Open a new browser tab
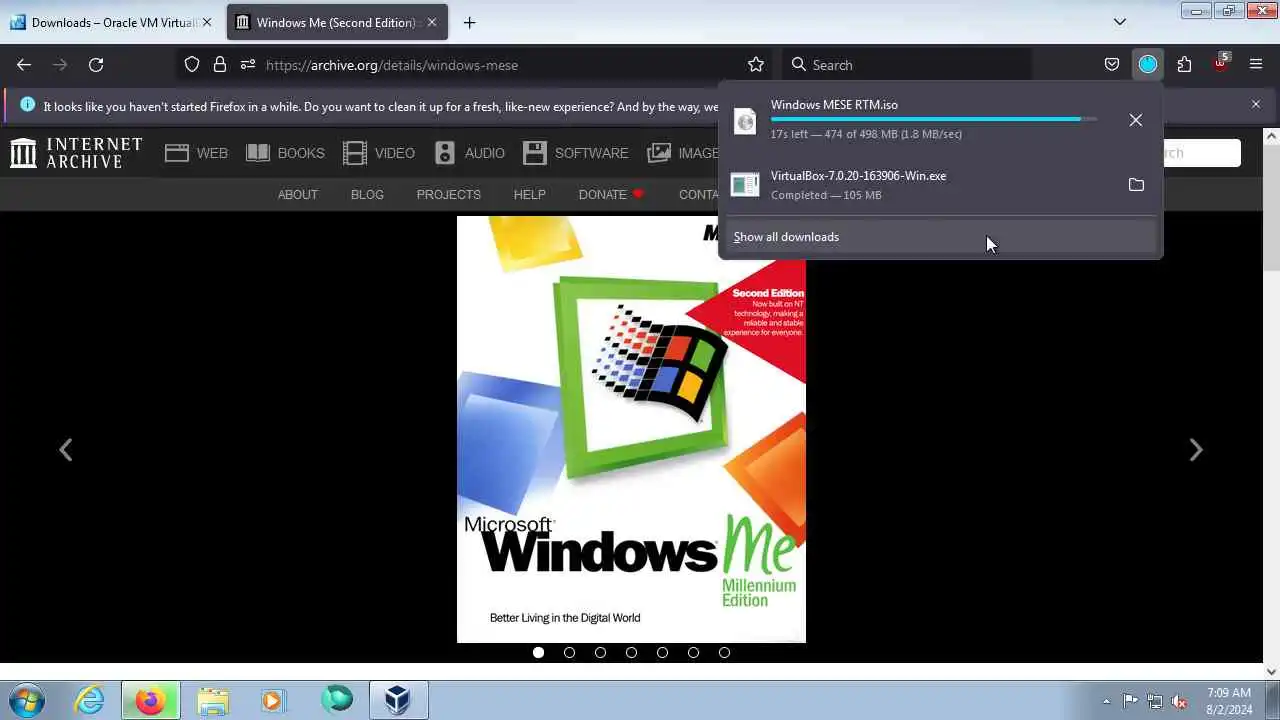1280x720 pixels. pyautogui.click(x=469, y=22)
